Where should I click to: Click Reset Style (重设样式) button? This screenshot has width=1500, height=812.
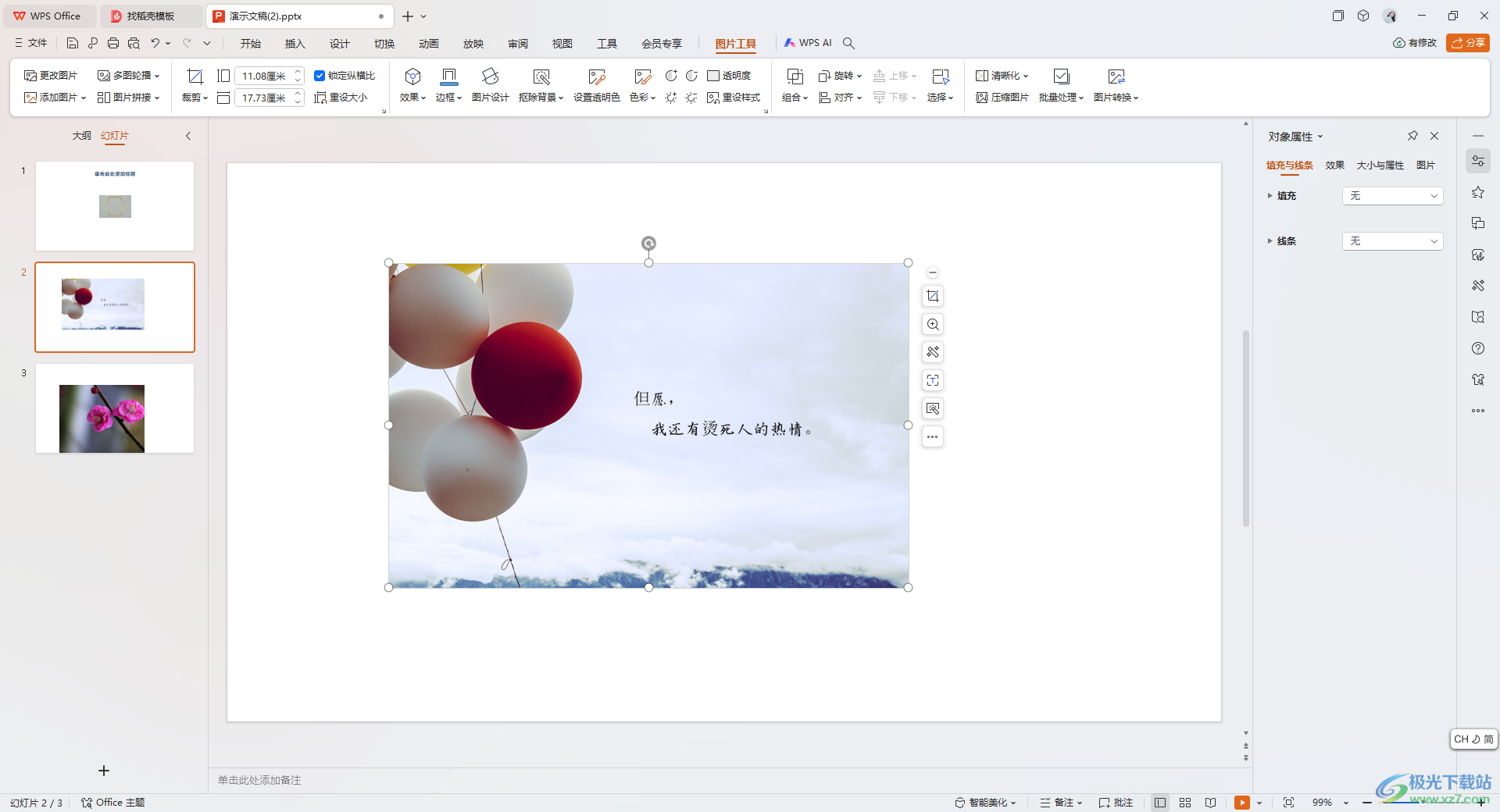point(734,98)
